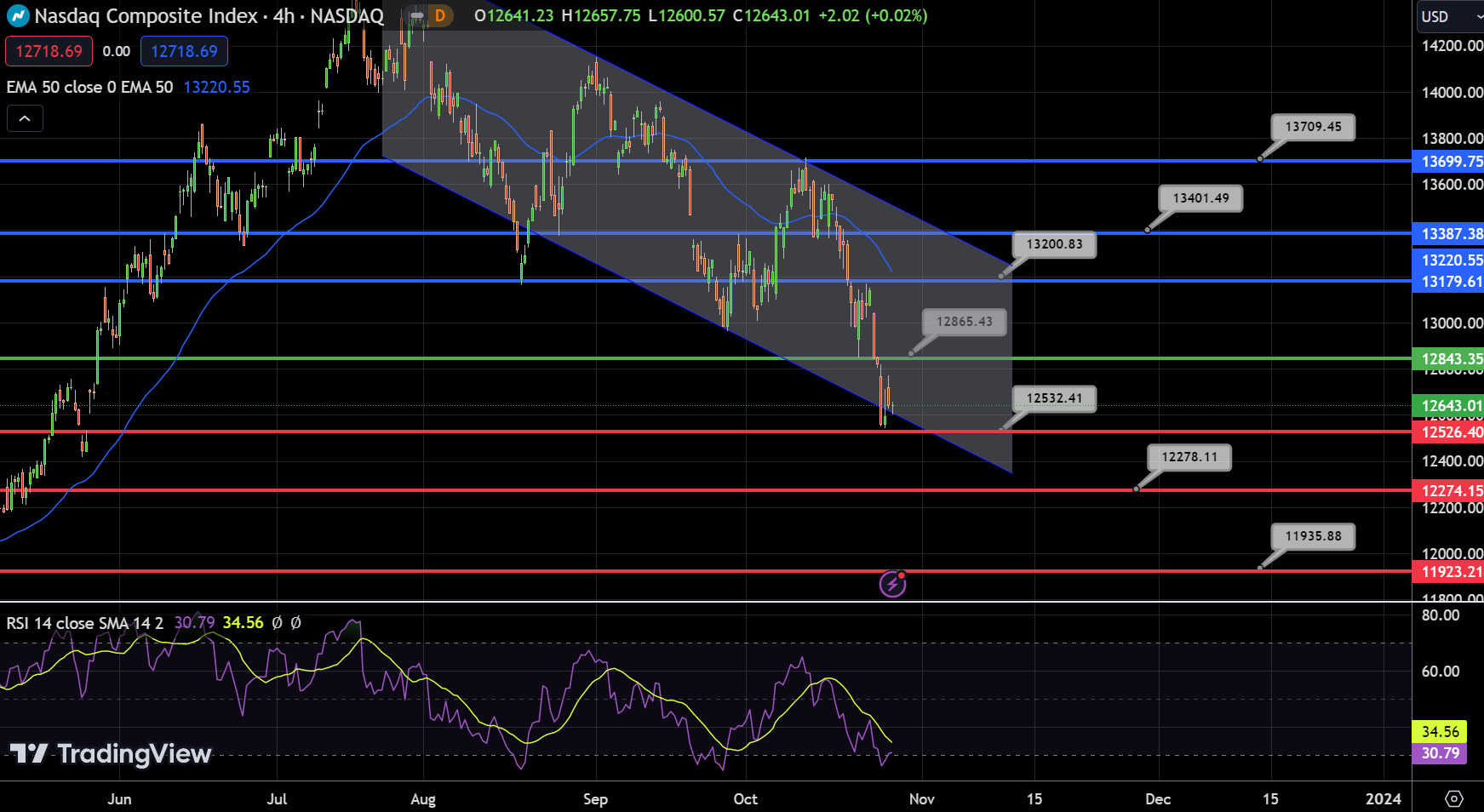Screen dimensions: 1484x812
Task: Click the open price O12641.23
Action: [513, 15]
